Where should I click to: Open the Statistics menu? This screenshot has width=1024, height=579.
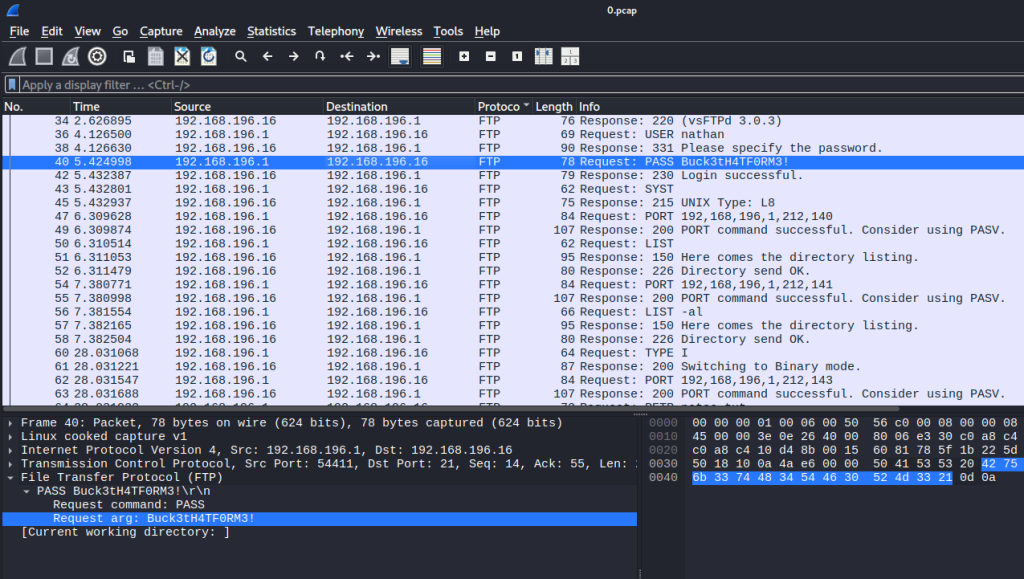click(x=271, y=31)
